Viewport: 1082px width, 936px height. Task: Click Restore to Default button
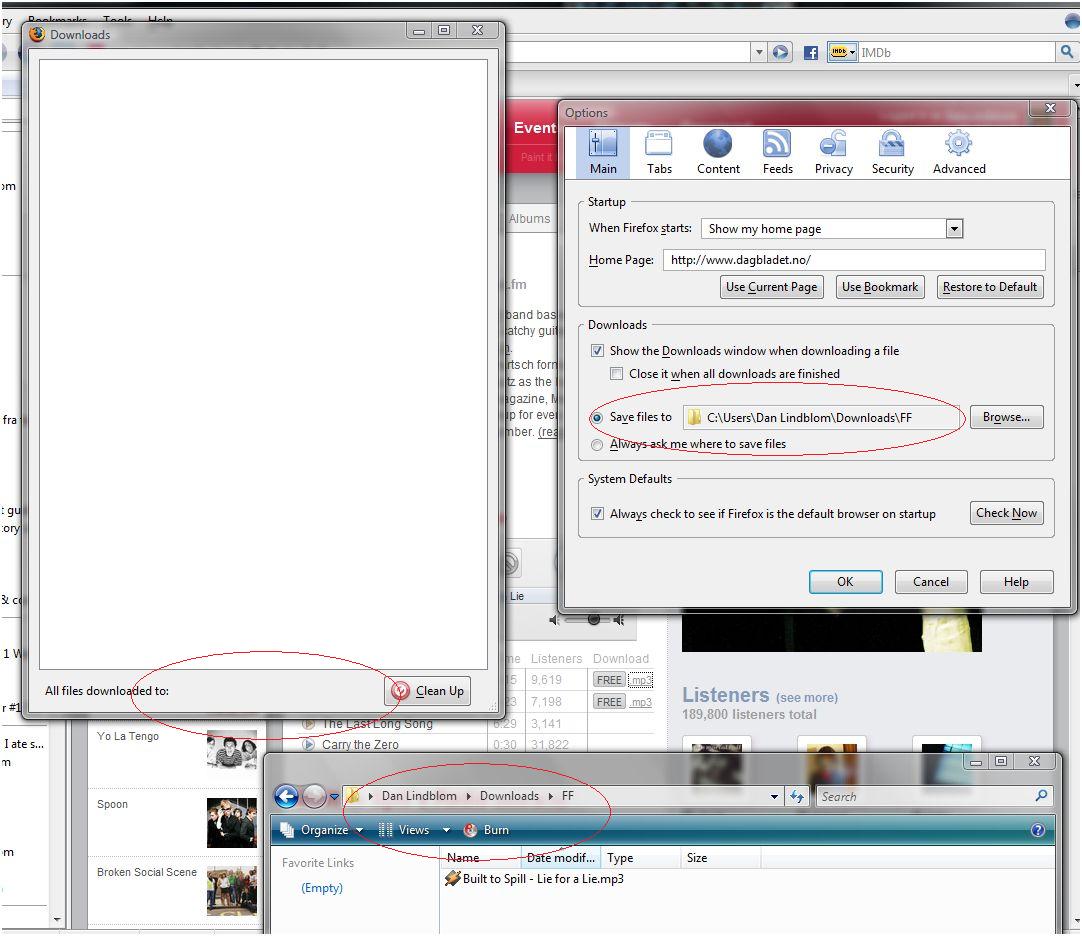click(x=990, y=286)
